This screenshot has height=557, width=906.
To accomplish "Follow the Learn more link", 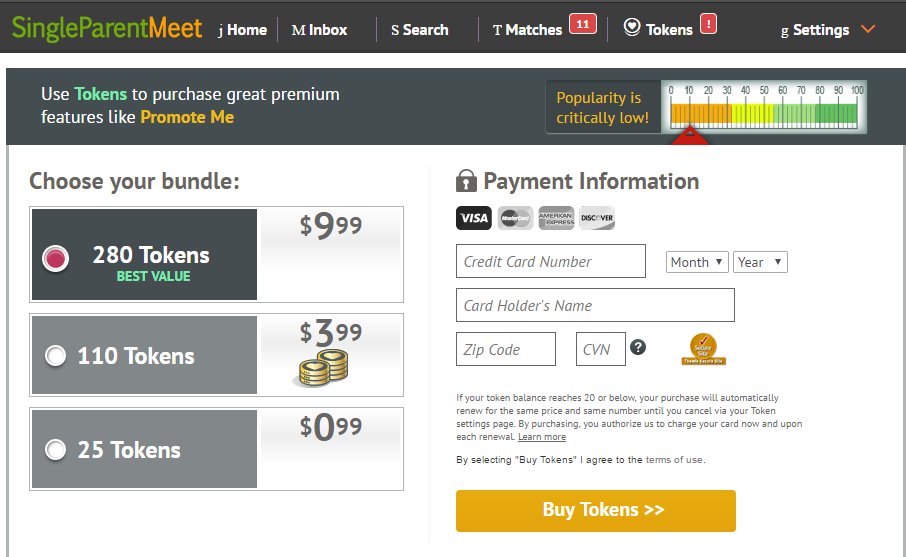I will [542, 437].
